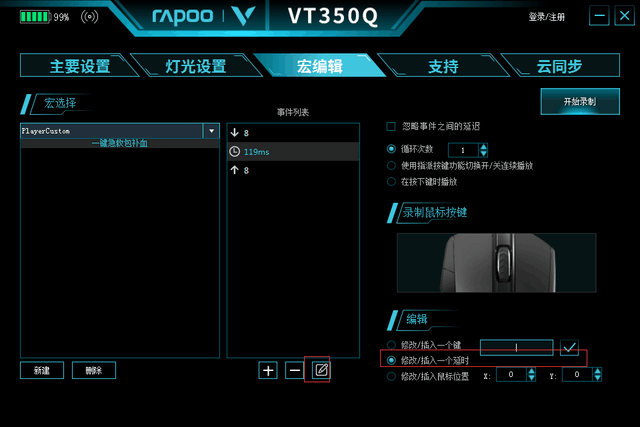Click the wireless signal icon beside battery

coord(89,17)
